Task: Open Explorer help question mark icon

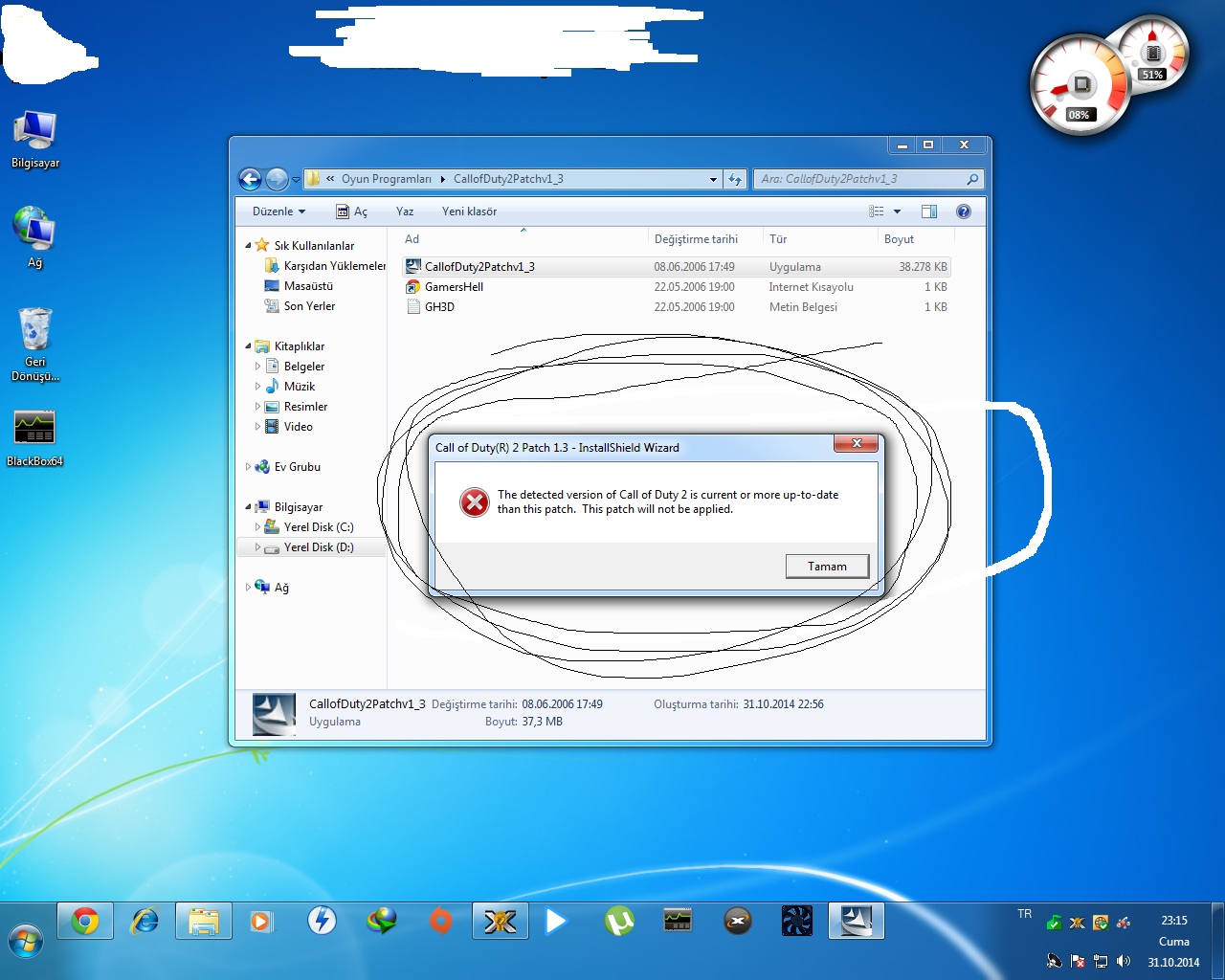Action: click(x=964, y=212)
